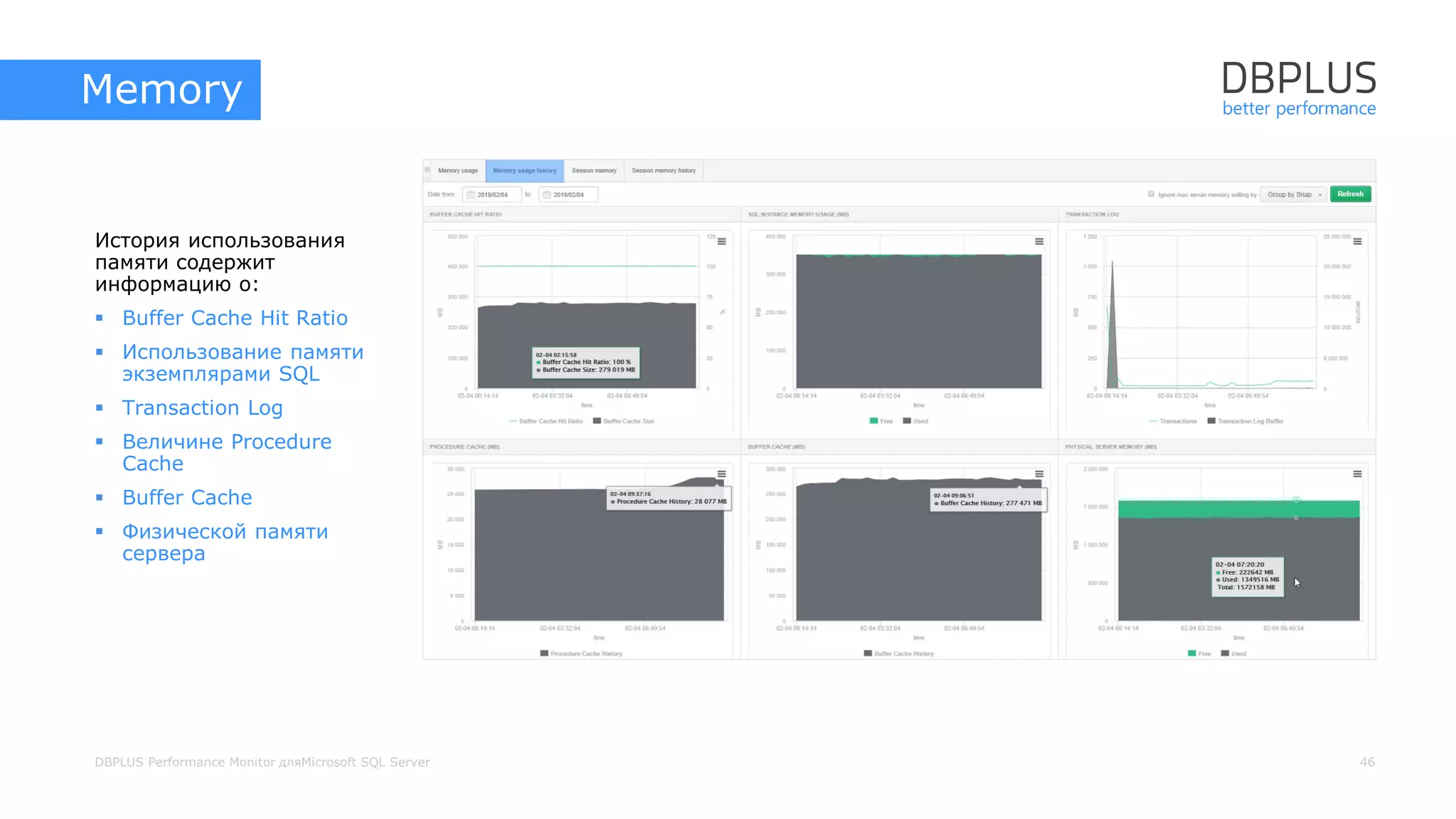The image size is (1456, 819).
Task: Click the Memory slide title
Action: [x=161, y=90]
